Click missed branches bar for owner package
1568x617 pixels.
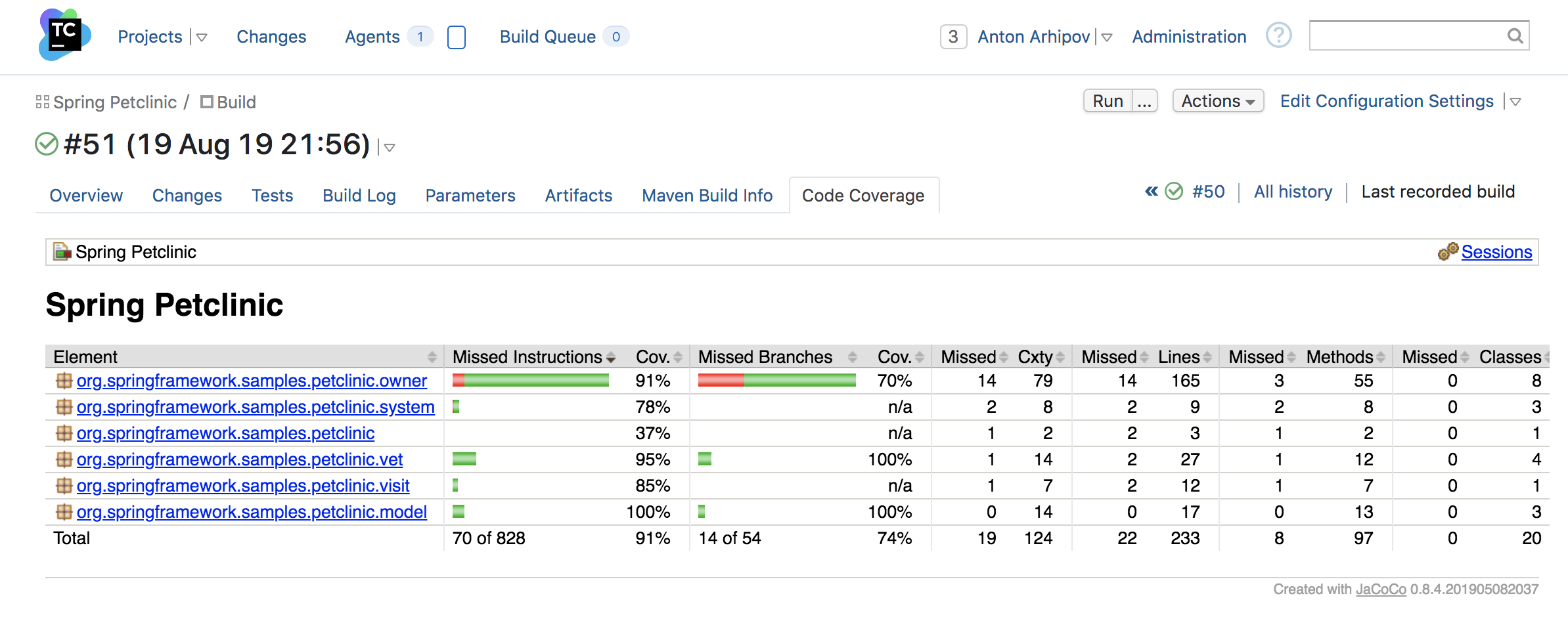tap(776, 380)
